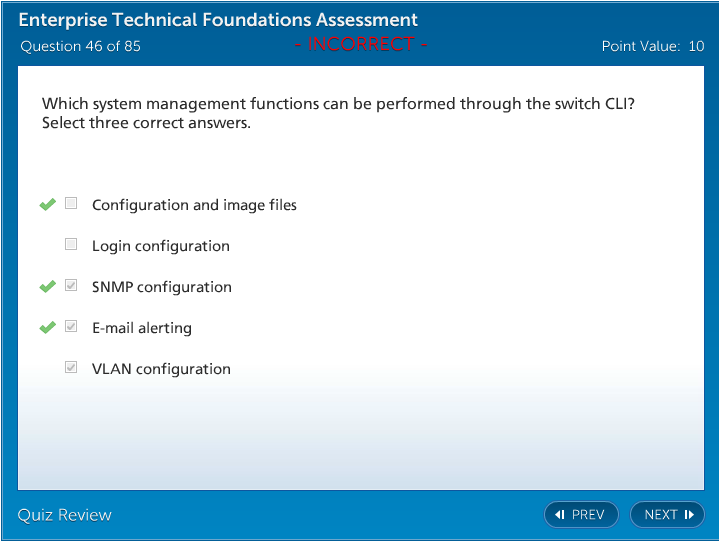Screen dimensions: 719x541
Task: Click the green checkmark beside Configuration and image files
Action: coord(47,205)
